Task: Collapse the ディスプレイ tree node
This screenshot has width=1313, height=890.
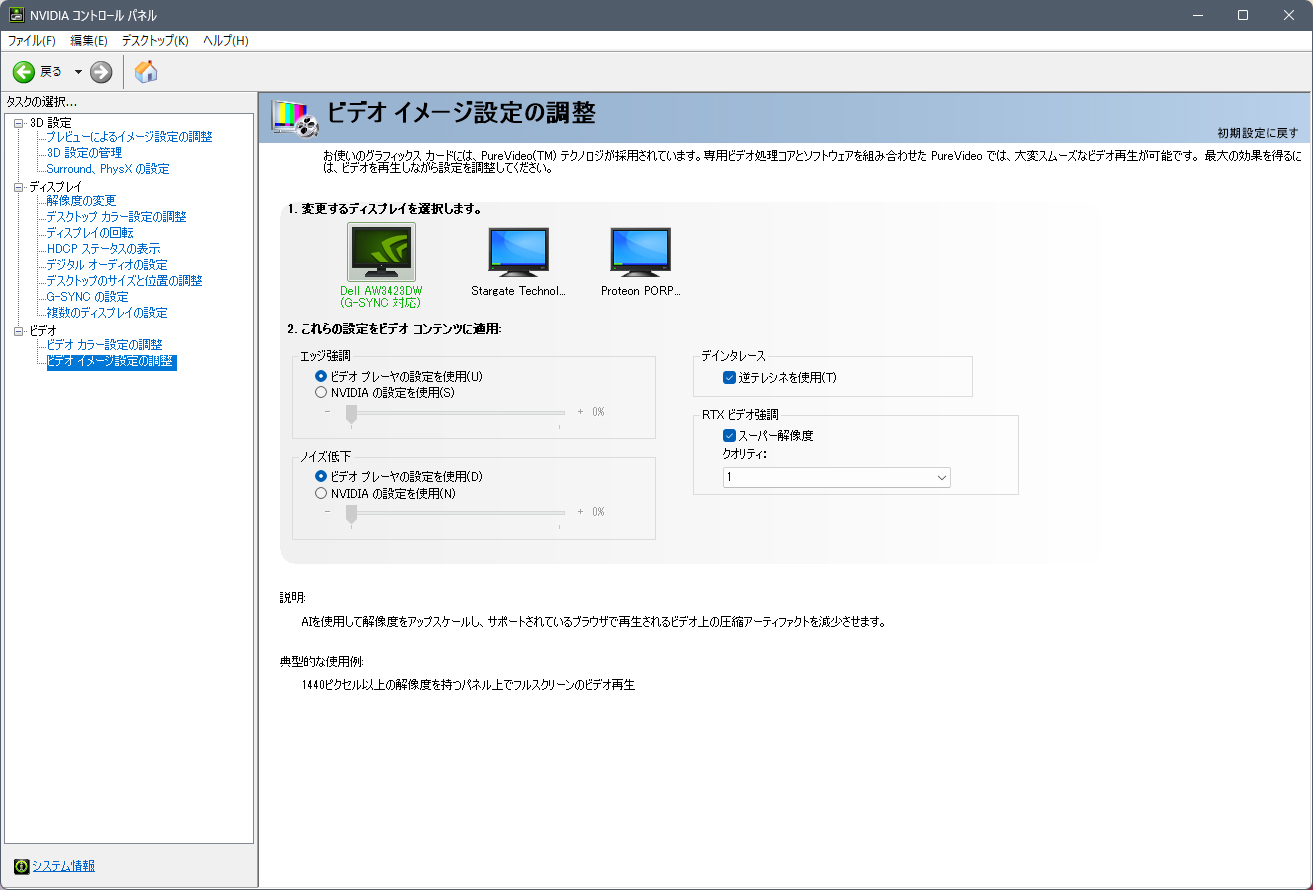Action: pyautogui.click(x=19, y=187)
